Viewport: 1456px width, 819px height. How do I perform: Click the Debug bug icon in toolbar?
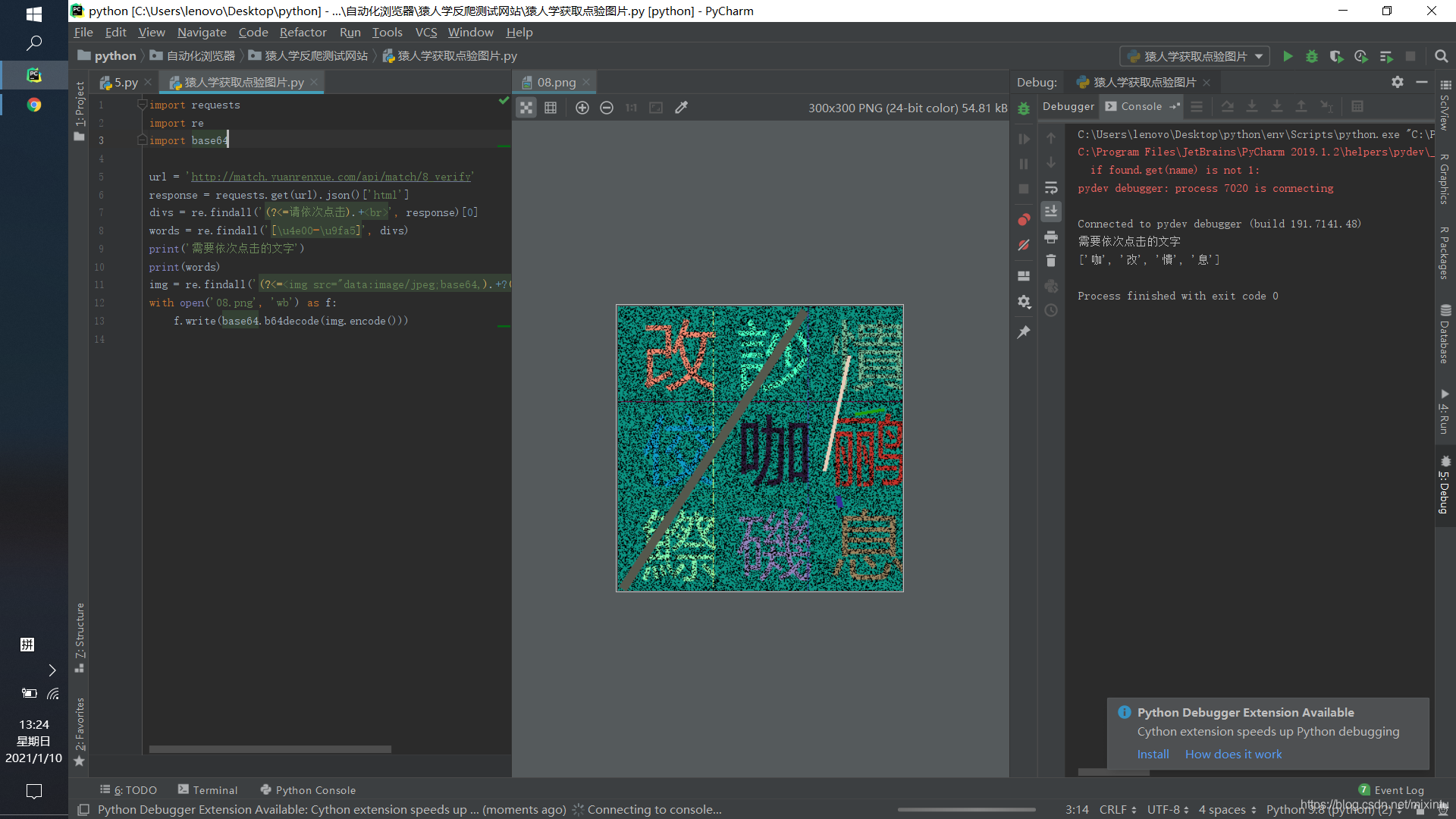pyautogui.click(x=1312, y=56)
